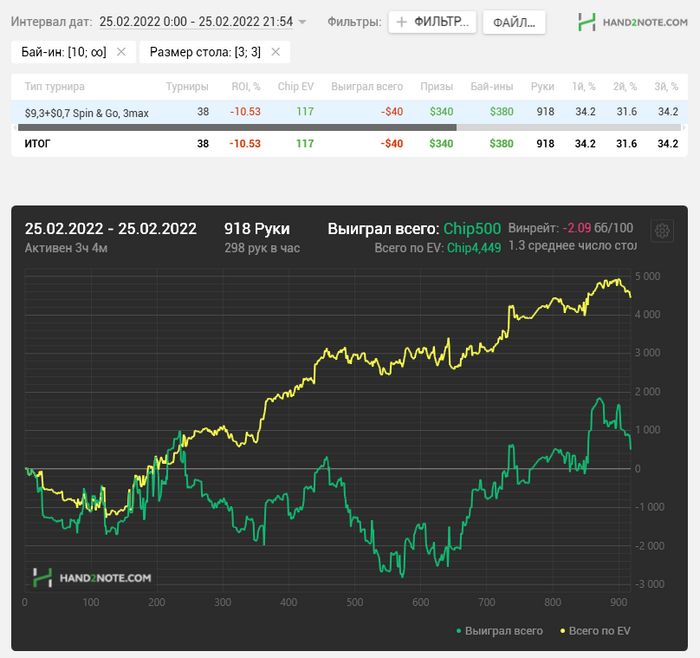700x658 pixels.
Task: Sort by Руки column header
Action: (542, 87)
